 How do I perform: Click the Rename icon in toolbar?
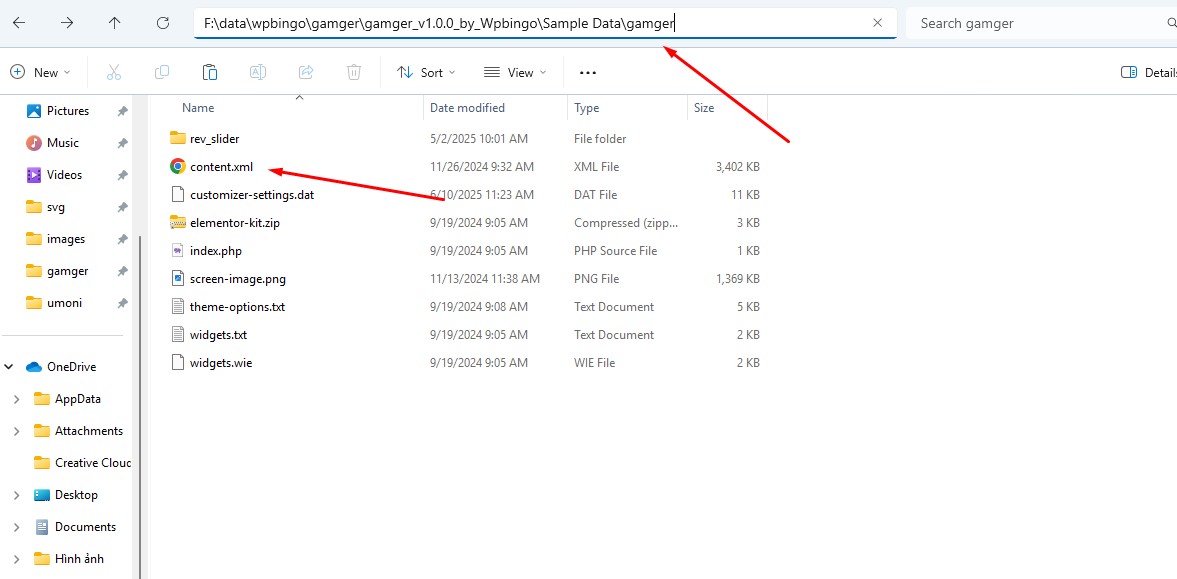[x=258, y=72]
